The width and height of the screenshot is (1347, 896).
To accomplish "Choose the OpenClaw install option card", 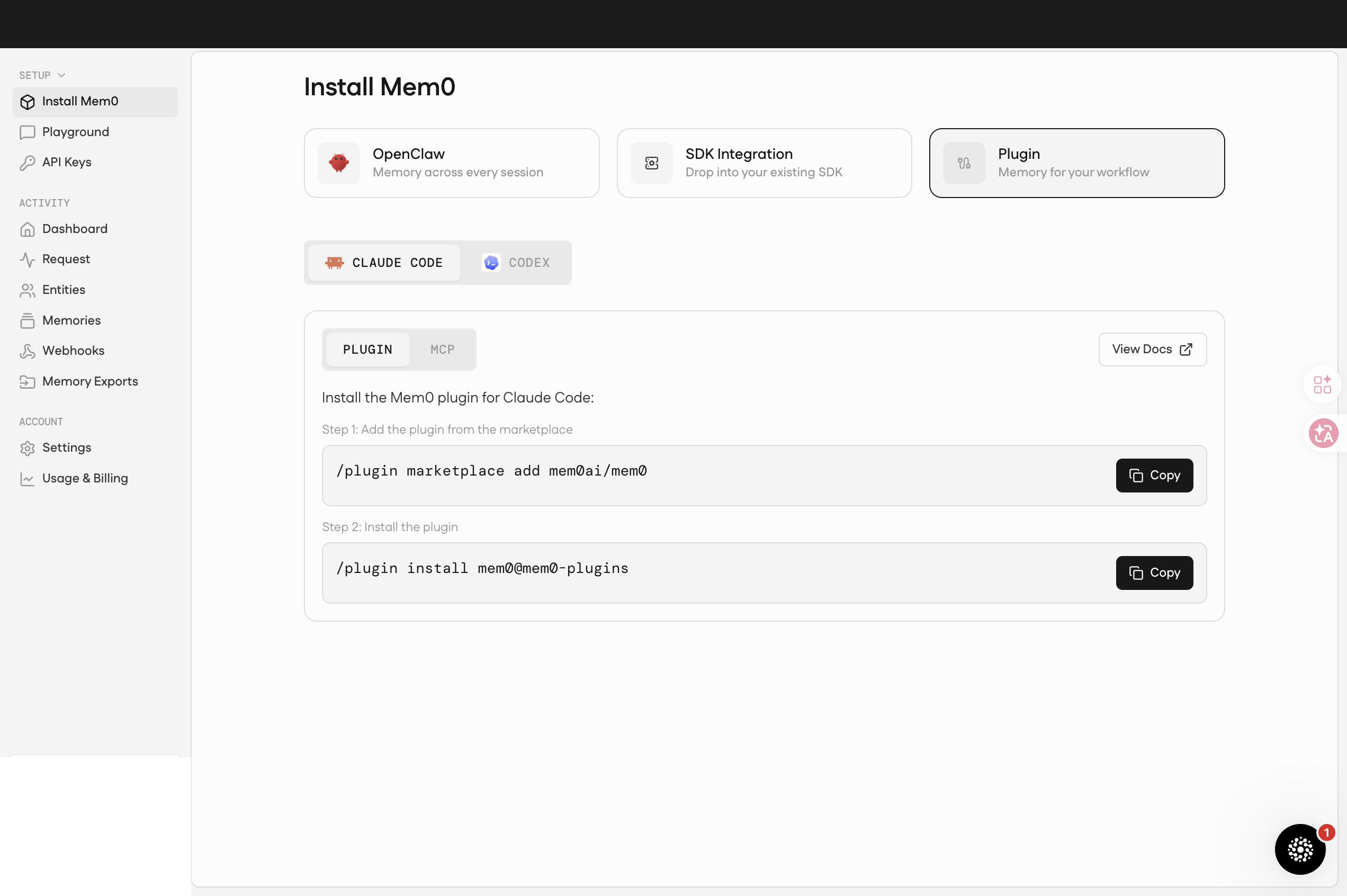I will point(451,163).
